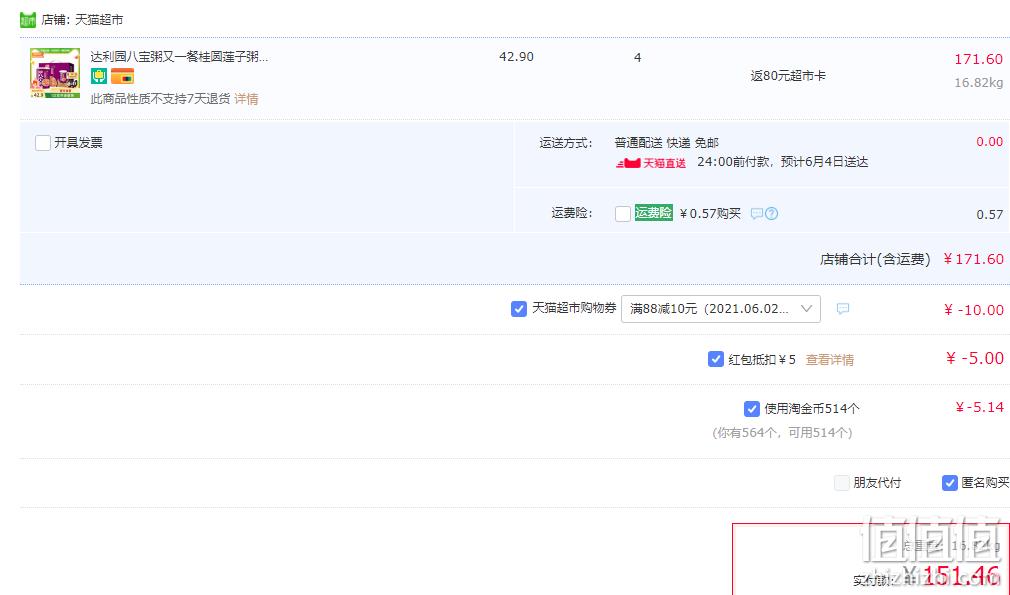The height and width of the screenshot is (595, 1010).
Task: Click the Tao coin discount ¥-5.14
Action: 979,407
